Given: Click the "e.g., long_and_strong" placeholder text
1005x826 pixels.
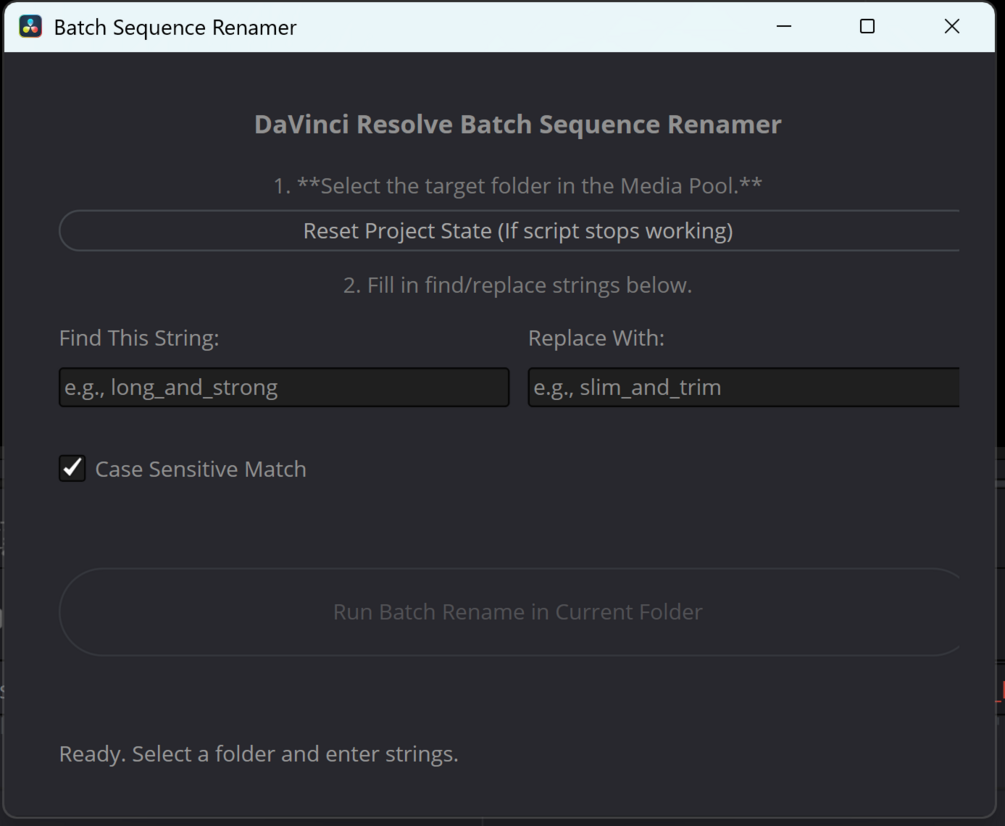Looking at the screenshot, I should (x=171, y=387).
